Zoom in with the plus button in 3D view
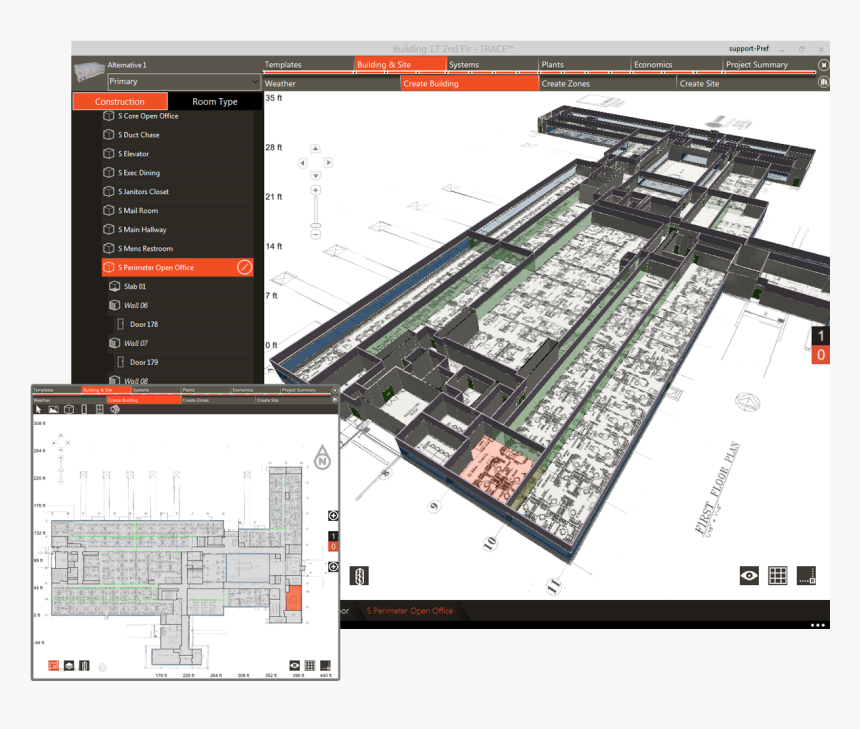The height and width of the screenshot is (729, 860). click(x=315, y=190)
